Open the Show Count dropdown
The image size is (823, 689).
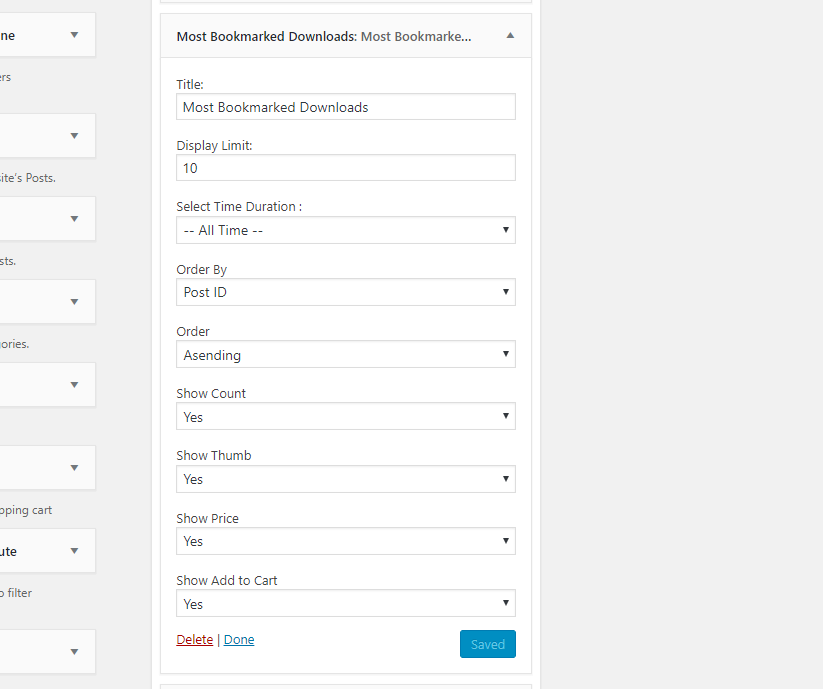tap(345, 417)
